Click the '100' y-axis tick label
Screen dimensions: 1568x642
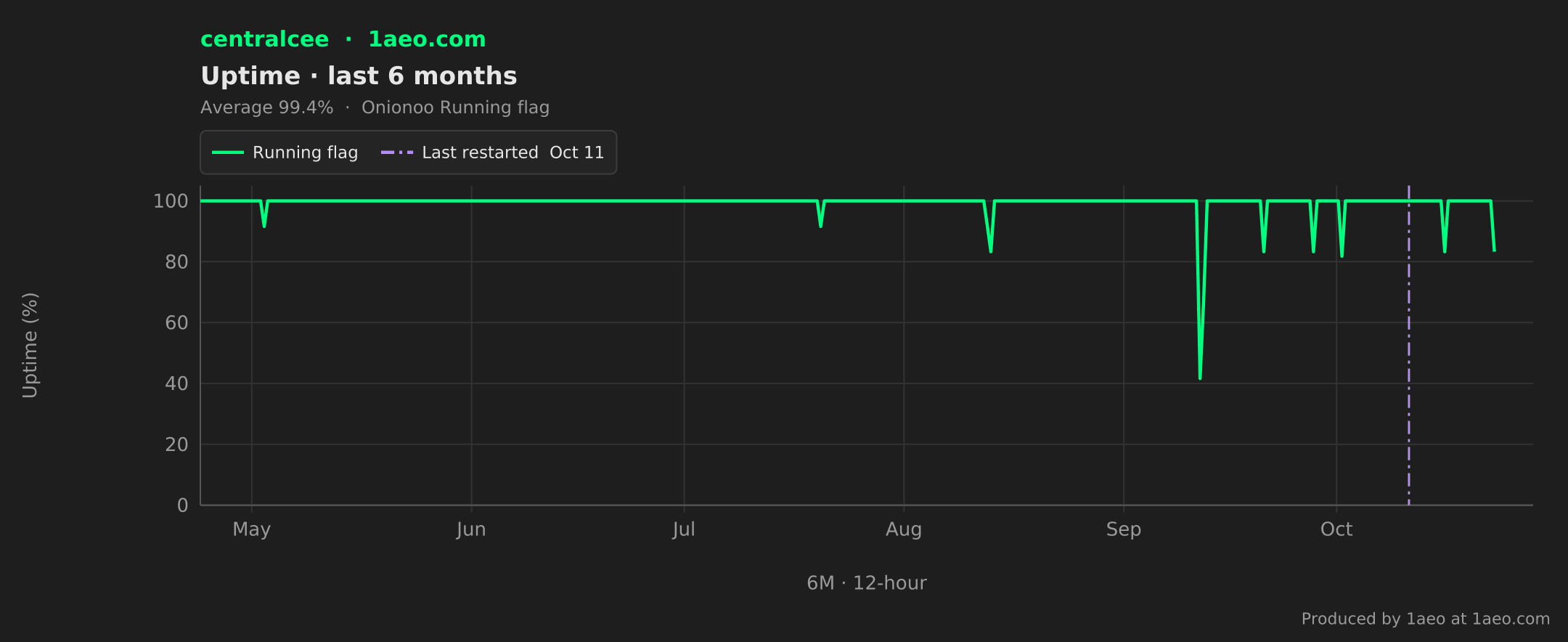point(171,201)
